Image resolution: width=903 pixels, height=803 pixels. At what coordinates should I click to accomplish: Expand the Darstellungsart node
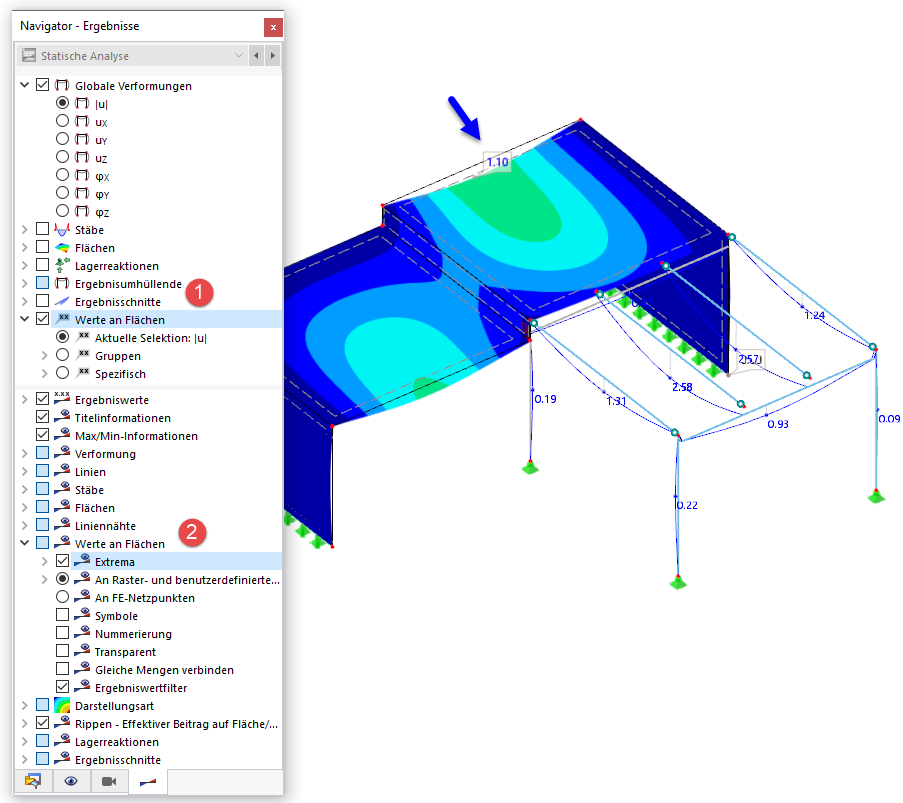coord(24,706)
